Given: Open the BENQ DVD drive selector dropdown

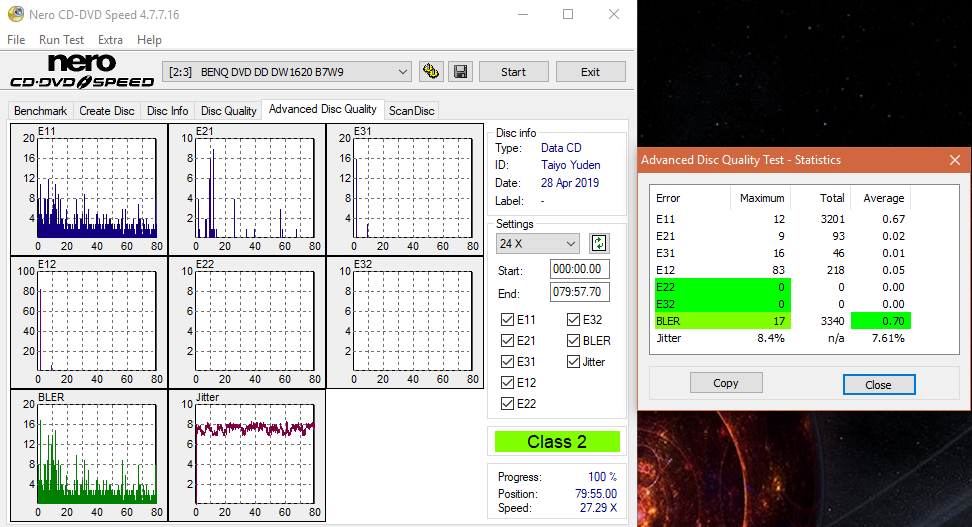Looking at the screenshot, I should coord(286,72).
